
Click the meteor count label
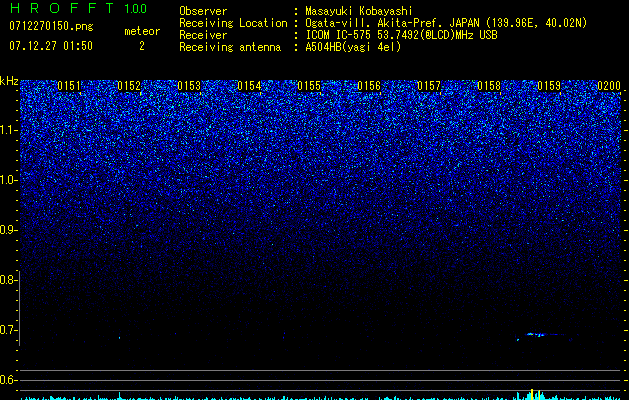pyautogui.click(x=142, y=31)
